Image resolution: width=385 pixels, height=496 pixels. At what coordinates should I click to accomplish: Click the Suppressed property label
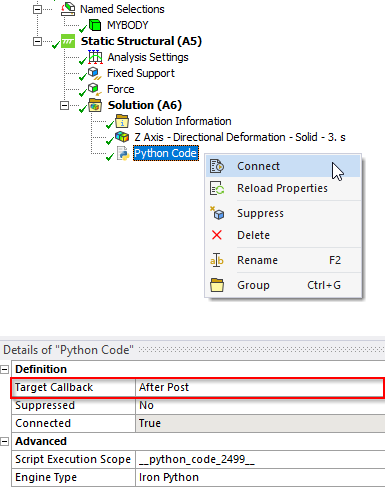(x=45, y=406)
